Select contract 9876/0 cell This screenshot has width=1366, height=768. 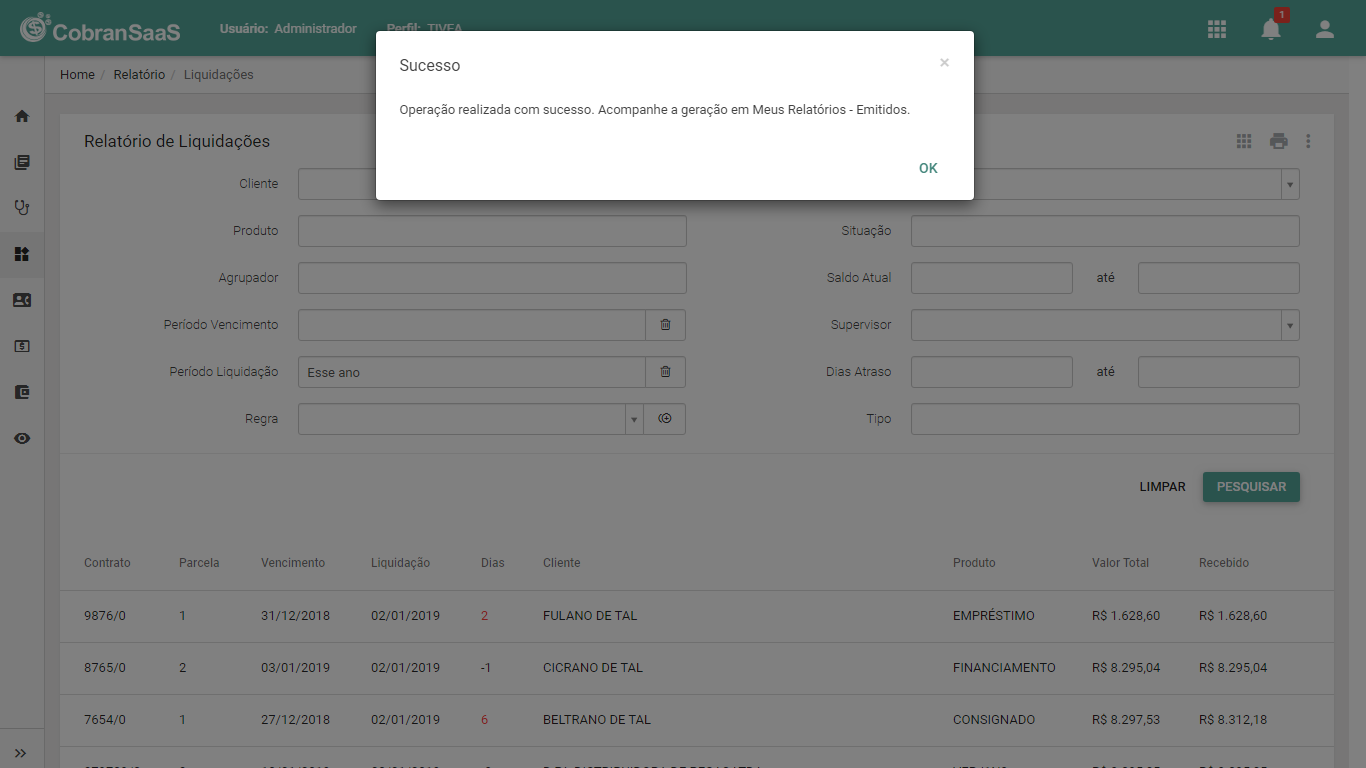[105, 616]
